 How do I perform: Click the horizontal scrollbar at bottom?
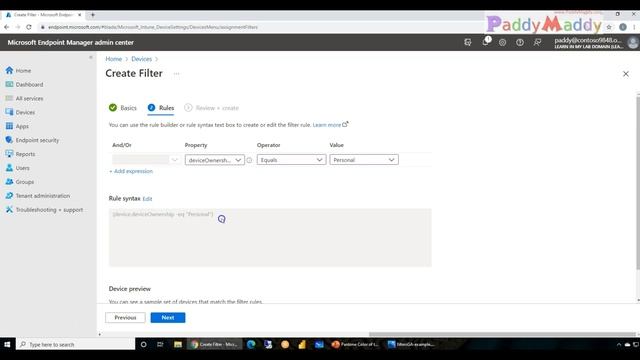[502, 334]
